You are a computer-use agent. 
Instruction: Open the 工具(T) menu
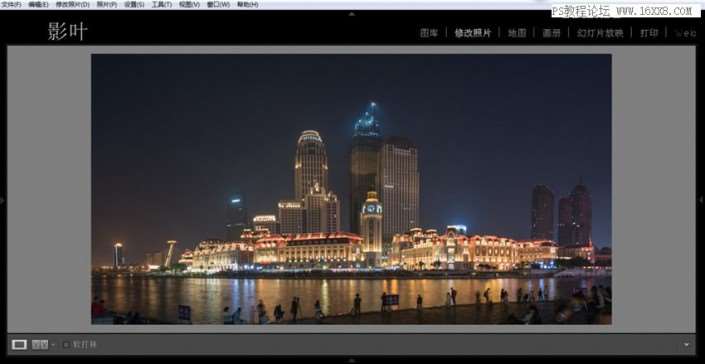pos(161,4)
